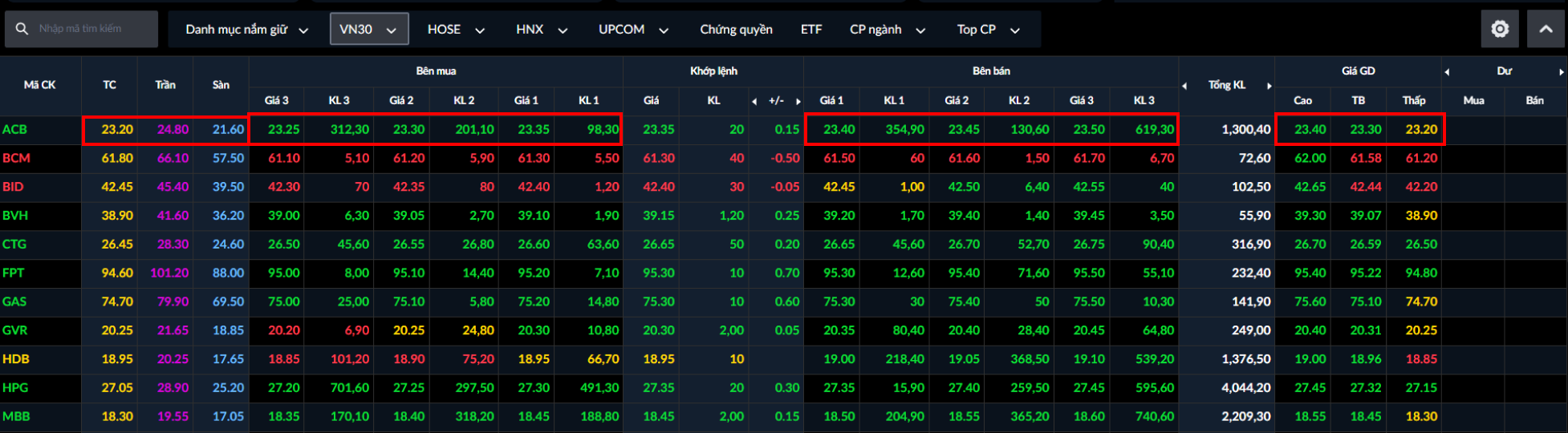Viewport: 1568px width, 433px height.
Task: Expand the Top CP dropdown
Action: point(987,30)
